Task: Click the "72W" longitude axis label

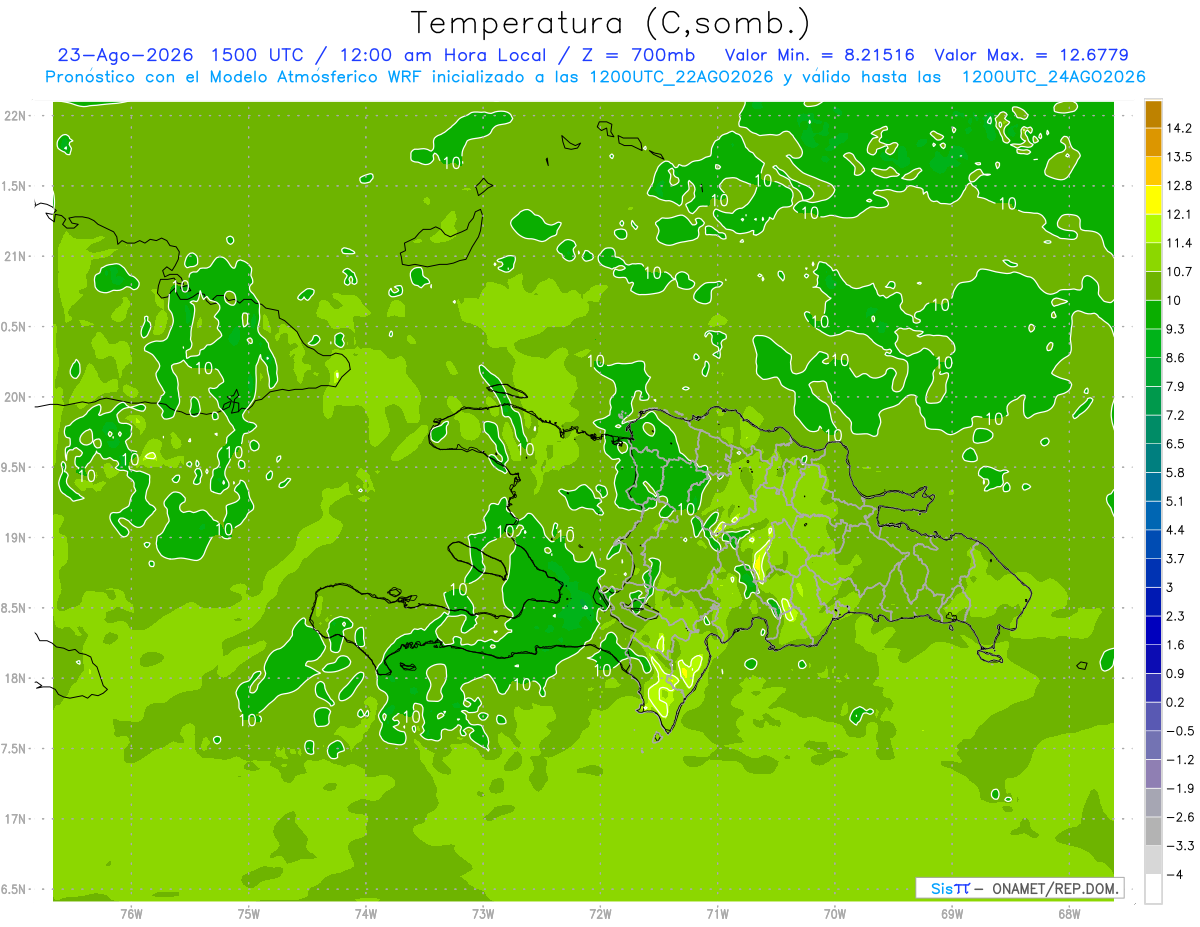Action: coord(600,913)
